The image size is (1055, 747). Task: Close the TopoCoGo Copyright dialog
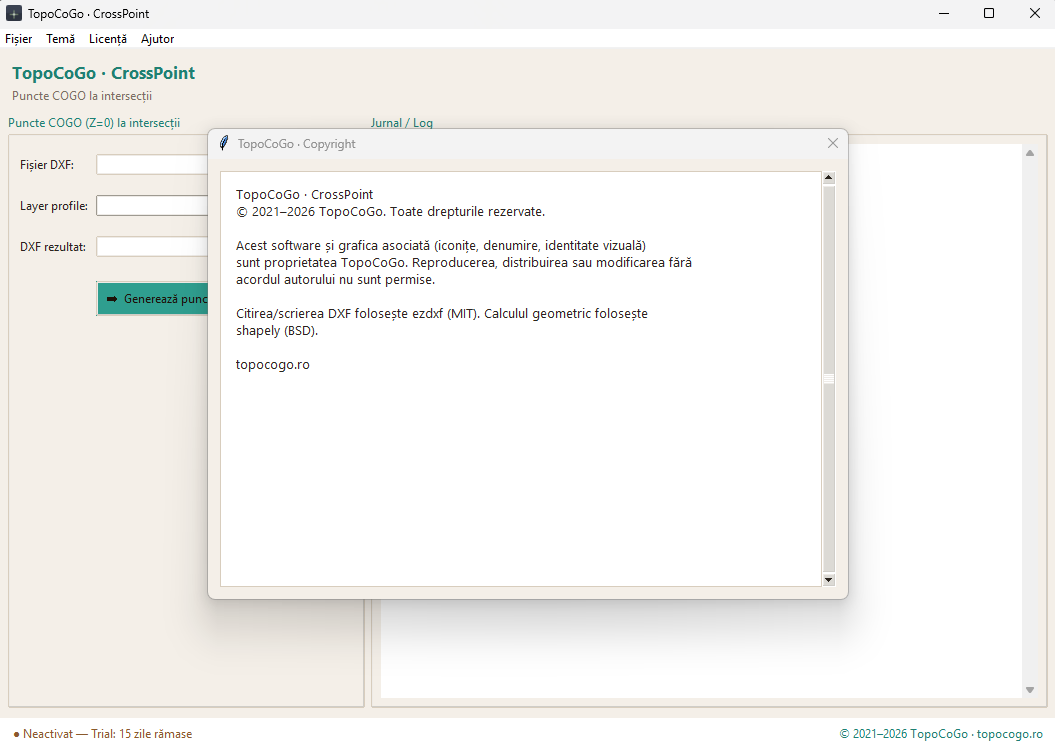(x=832, y=143)
